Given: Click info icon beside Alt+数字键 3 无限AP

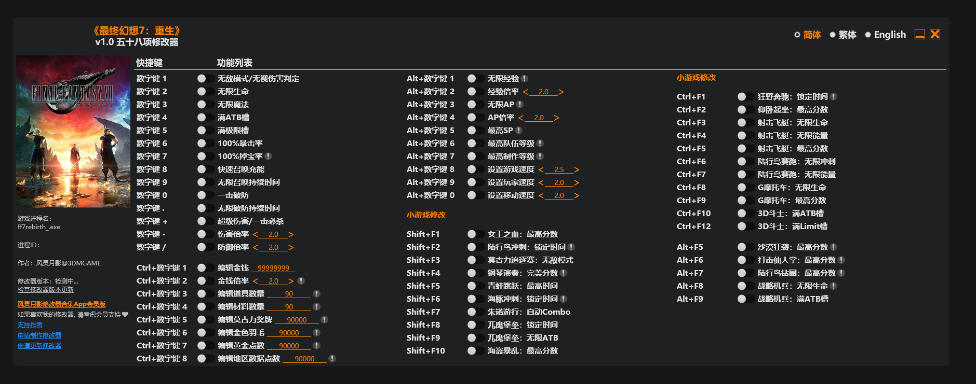Looking at the screenshot, I should [x=520, y=105].
